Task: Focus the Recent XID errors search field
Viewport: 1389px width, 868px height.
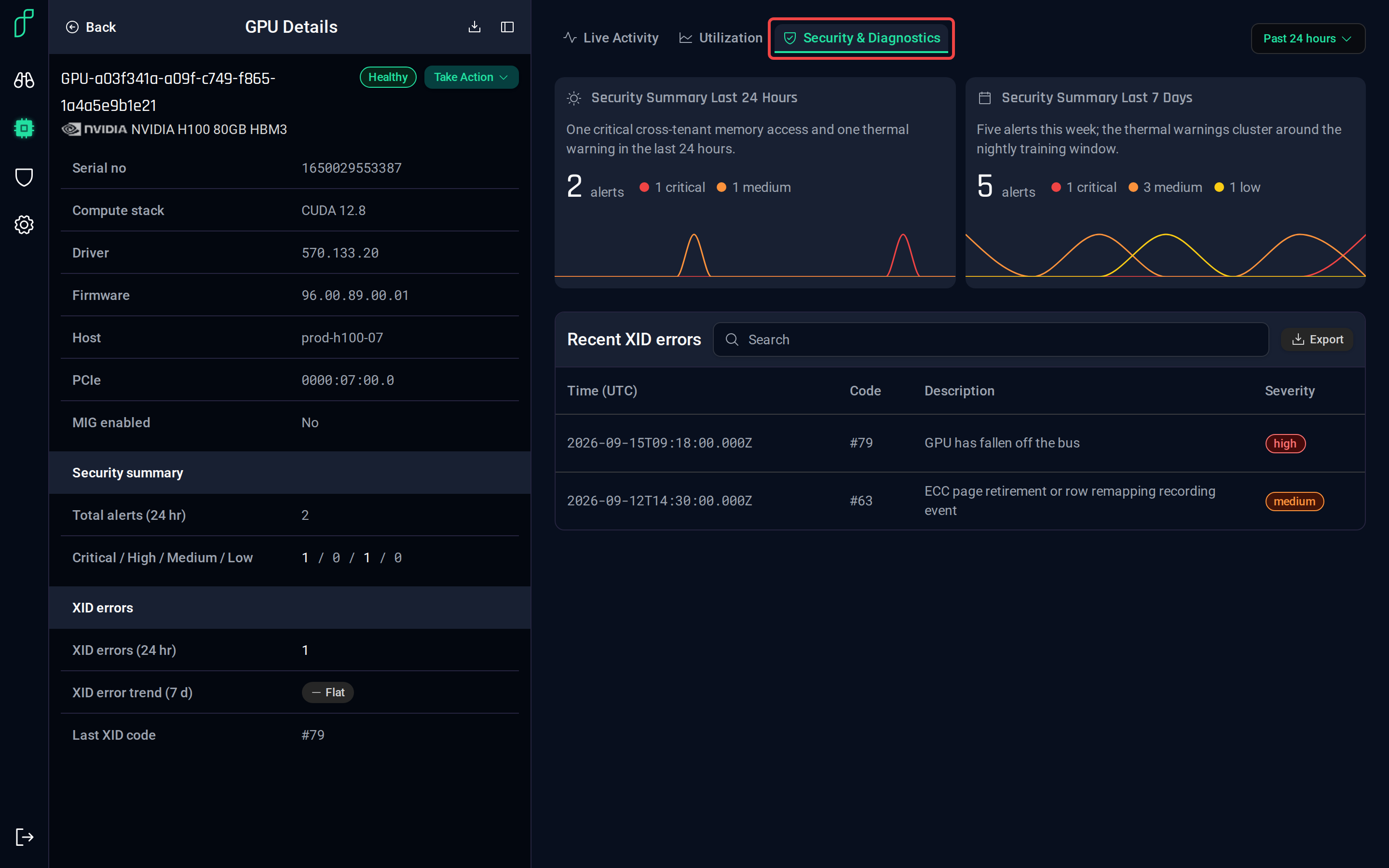Action: 991,339
